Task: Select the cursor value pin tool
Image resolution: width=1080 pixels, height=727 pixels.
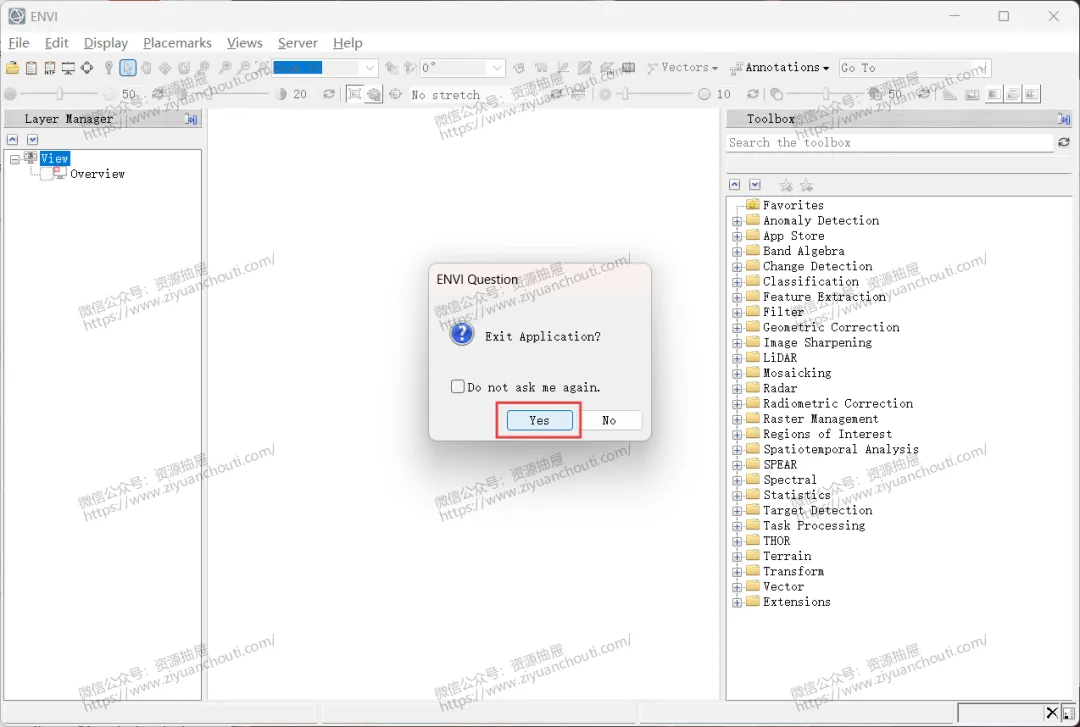Action: point(108,68)
